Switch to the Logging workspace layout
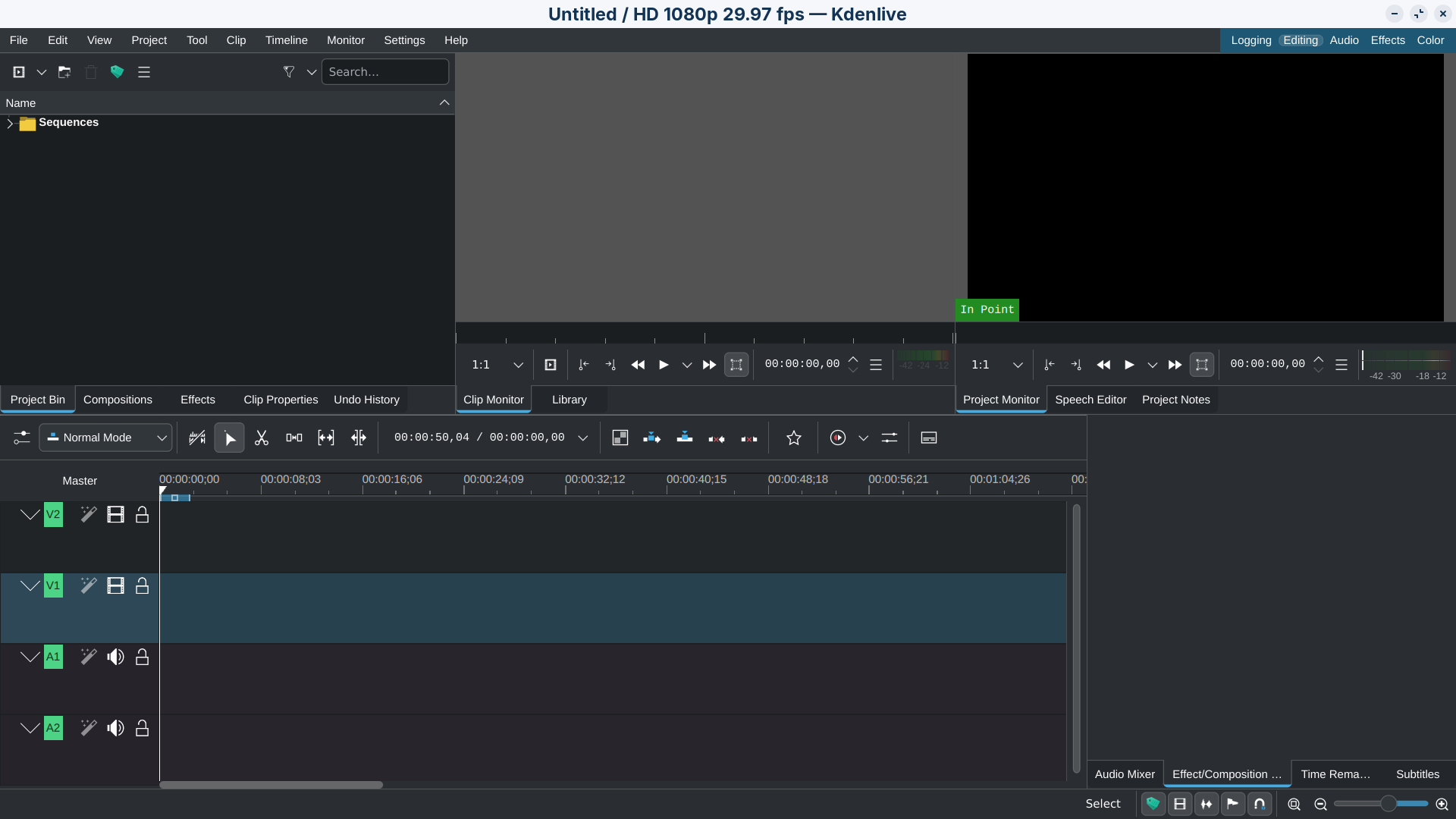 [x=1251, y=40]
